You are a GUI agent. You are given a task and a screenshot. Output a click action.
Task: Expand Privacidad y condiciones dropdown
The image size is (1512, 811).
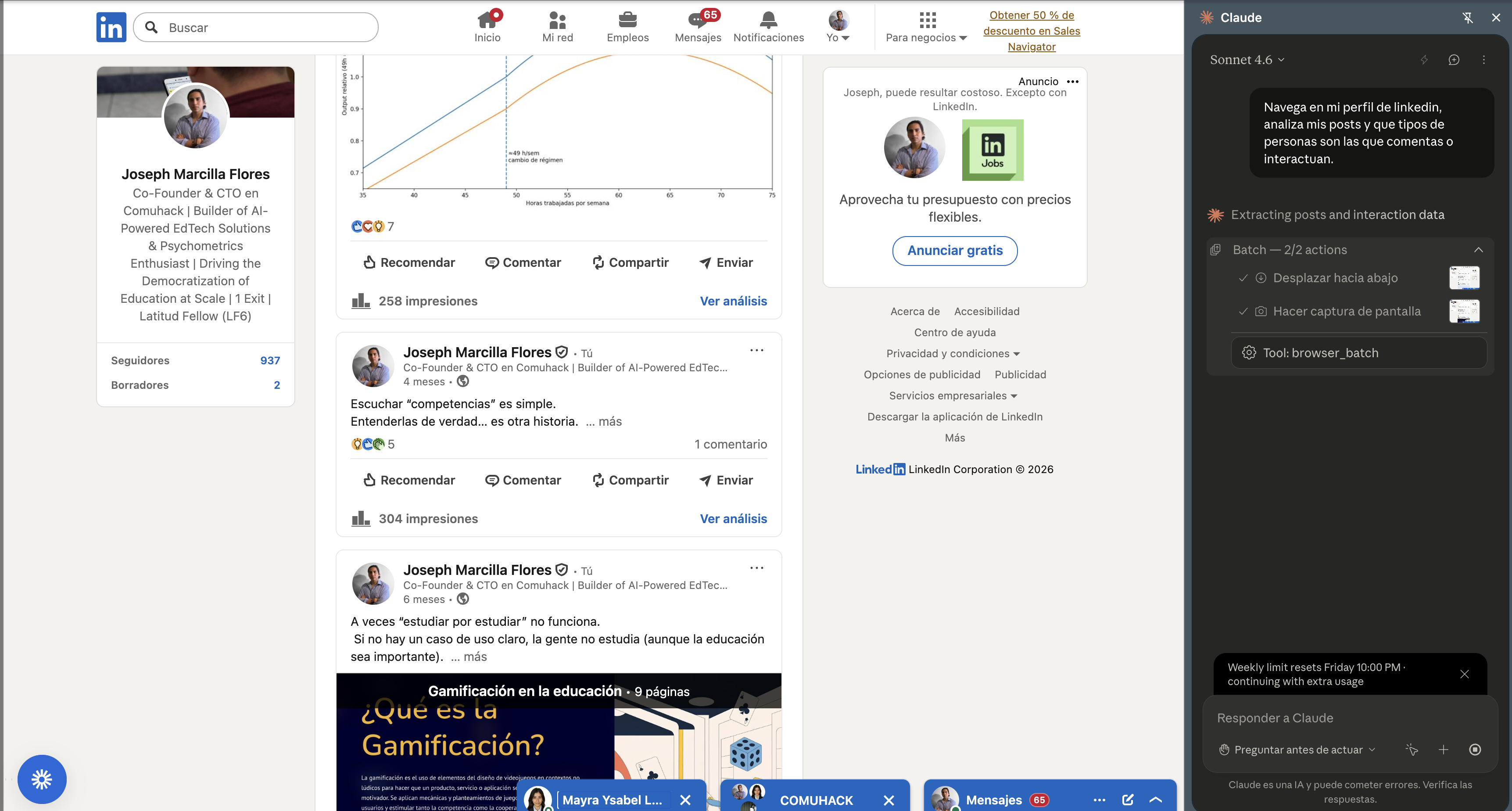[953, 354]
